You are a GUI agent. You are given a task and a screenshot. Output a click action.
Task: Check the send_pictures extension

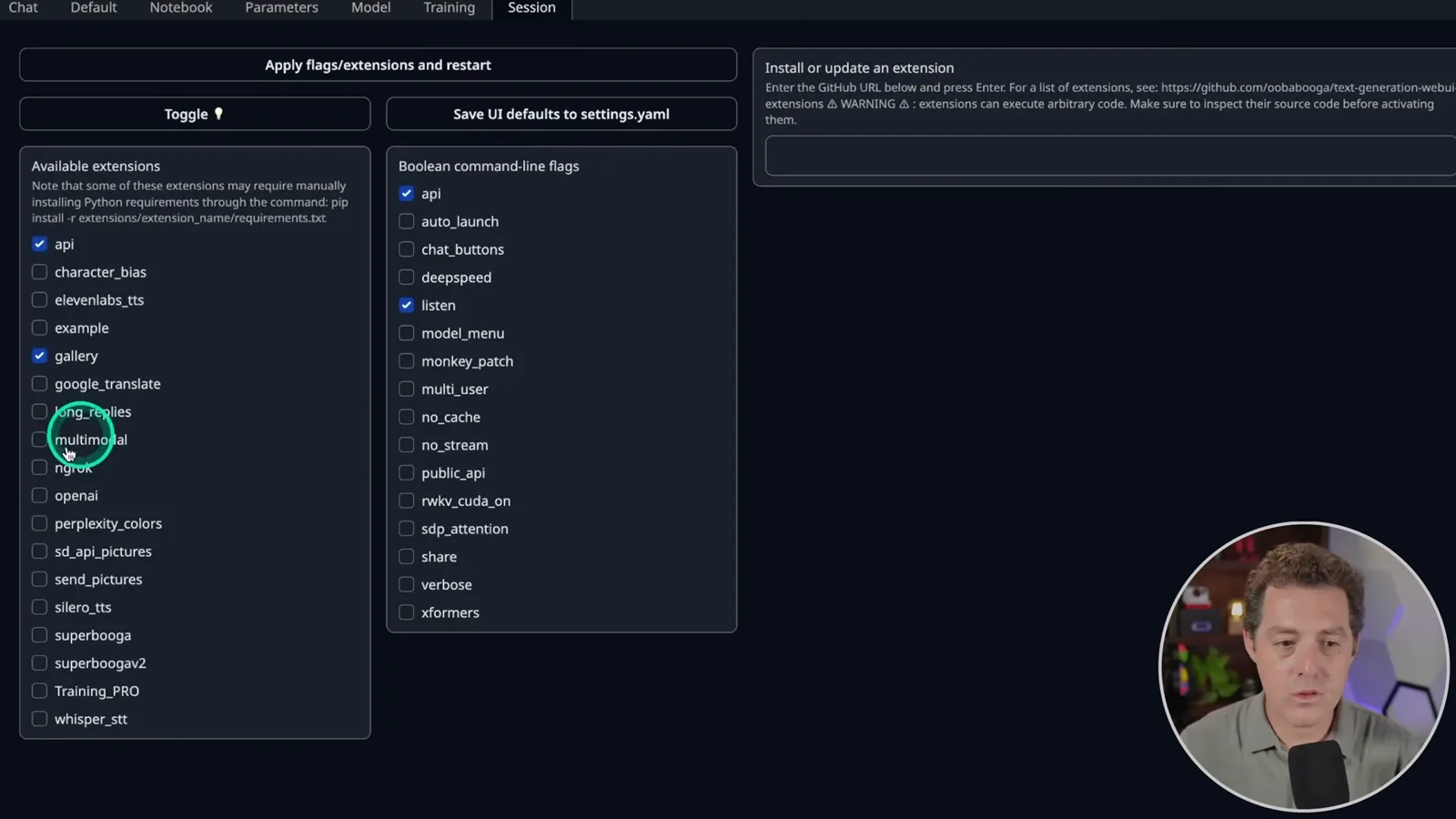[x=39, y=580]
